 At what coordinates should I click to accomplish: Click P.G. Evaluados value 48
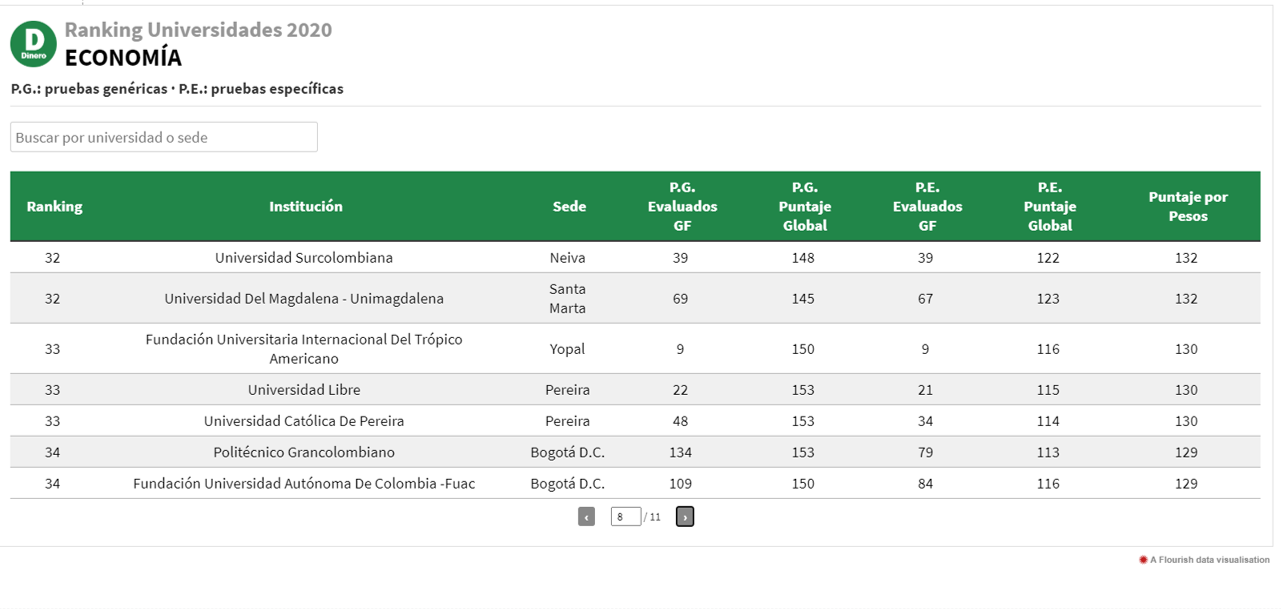pos(681,421)
